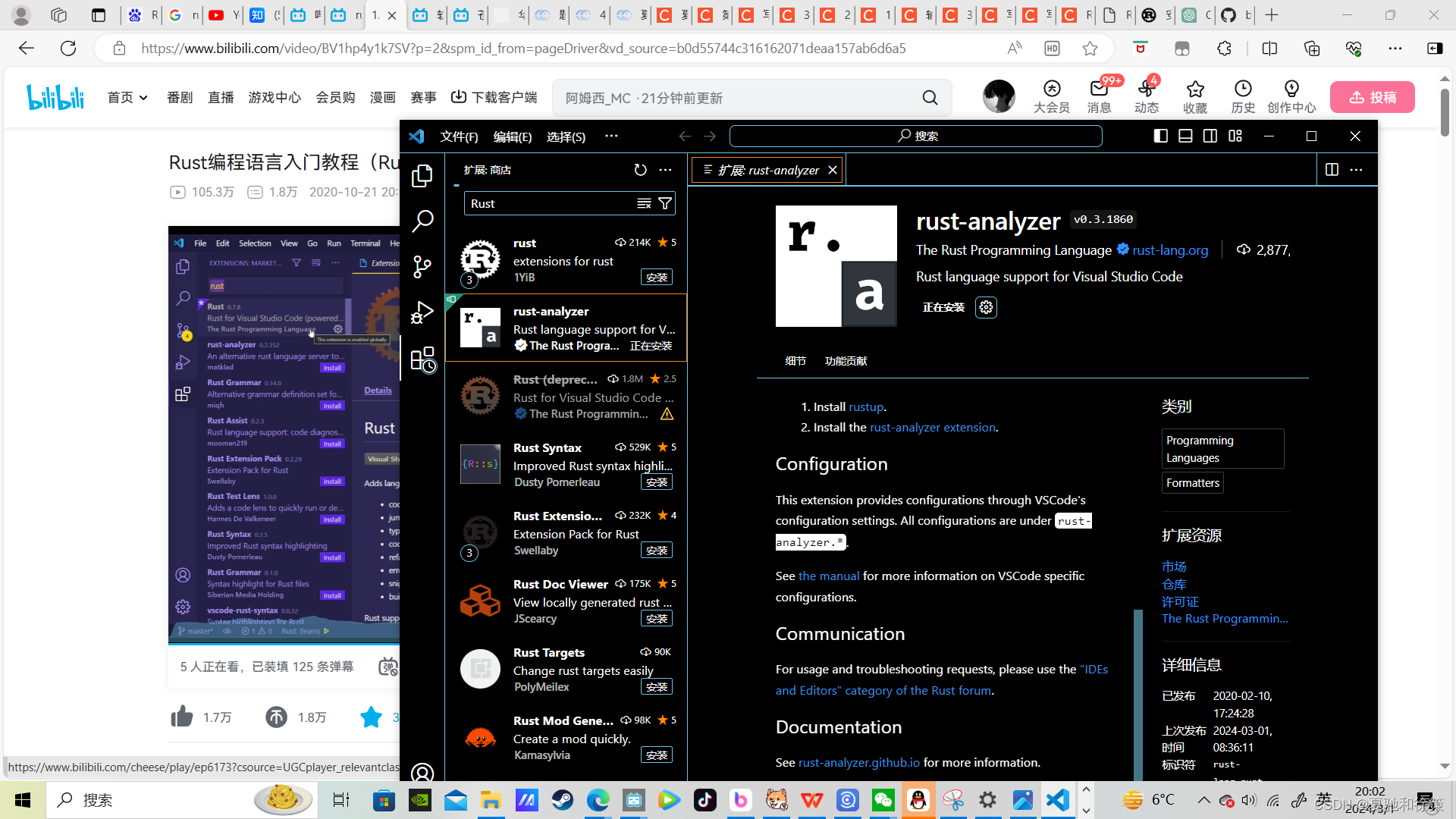Toggle the secondary side bar

(1210, 136)
